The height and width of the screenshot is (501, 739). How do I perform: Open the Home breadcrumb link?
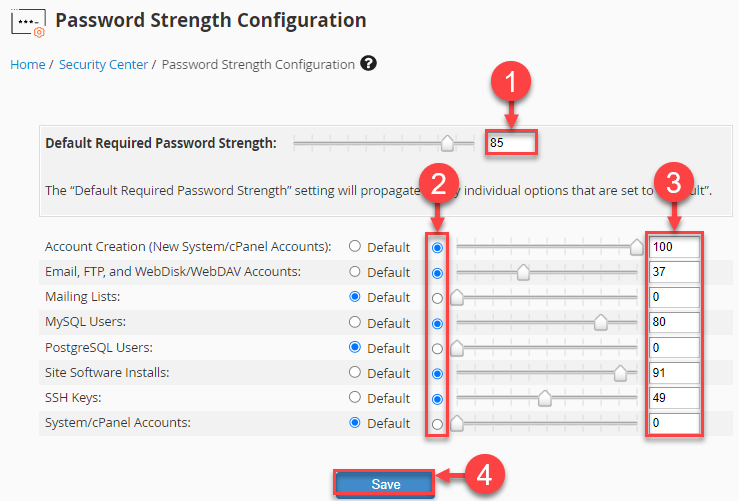27,64
